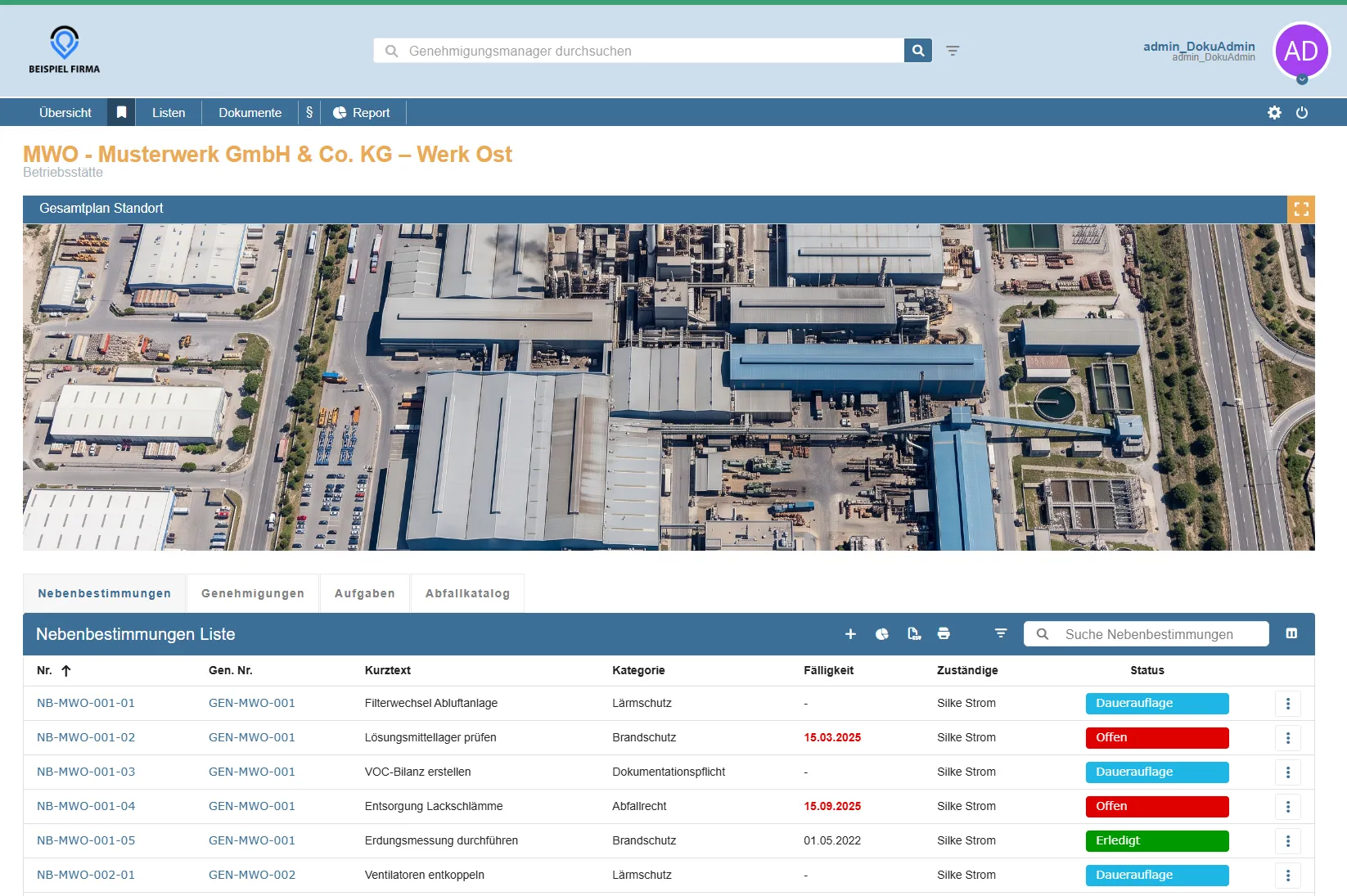Open link NB-MWO-001-01
This screenshot has height=896, width=1347.
[x=86, y=703]
